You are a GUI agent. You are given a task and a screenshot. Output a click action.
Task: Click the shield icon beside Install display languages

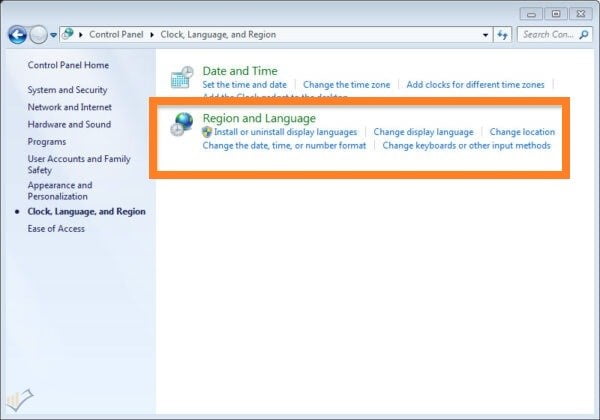coord(207,132)
